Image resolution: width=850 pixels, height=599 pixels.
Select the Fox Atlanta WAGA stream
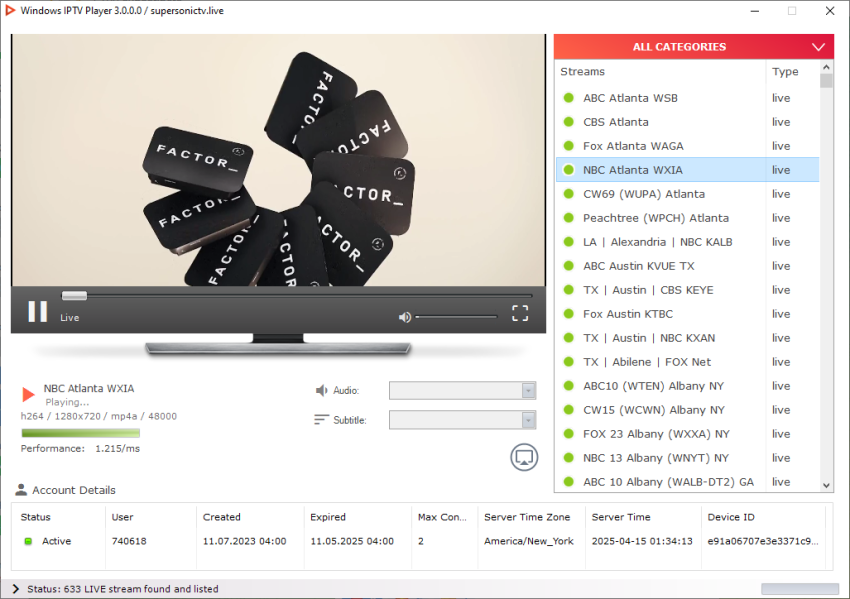pos(687,146)
